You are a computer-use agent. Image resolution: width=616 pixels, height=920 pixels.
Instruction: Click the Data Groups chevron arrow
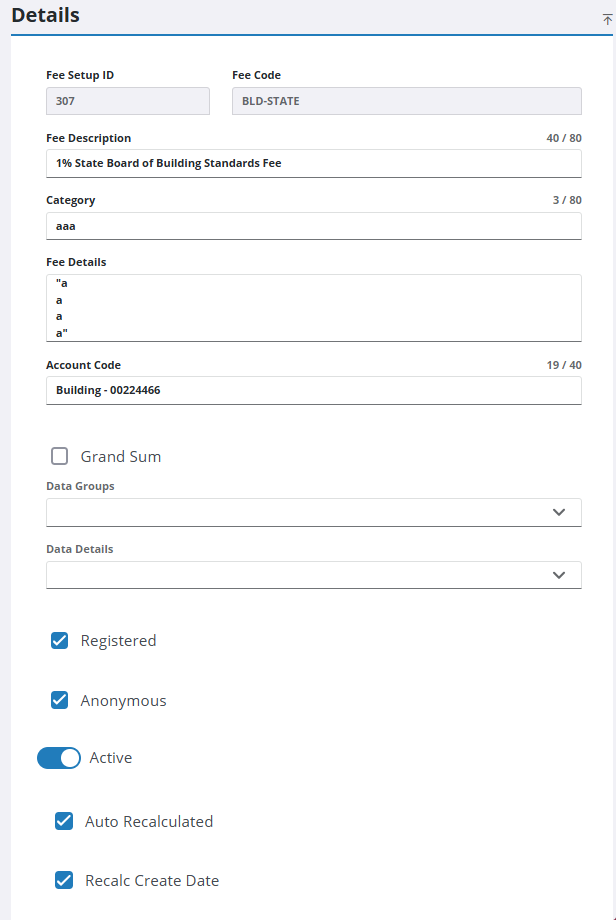click(559, 512)
